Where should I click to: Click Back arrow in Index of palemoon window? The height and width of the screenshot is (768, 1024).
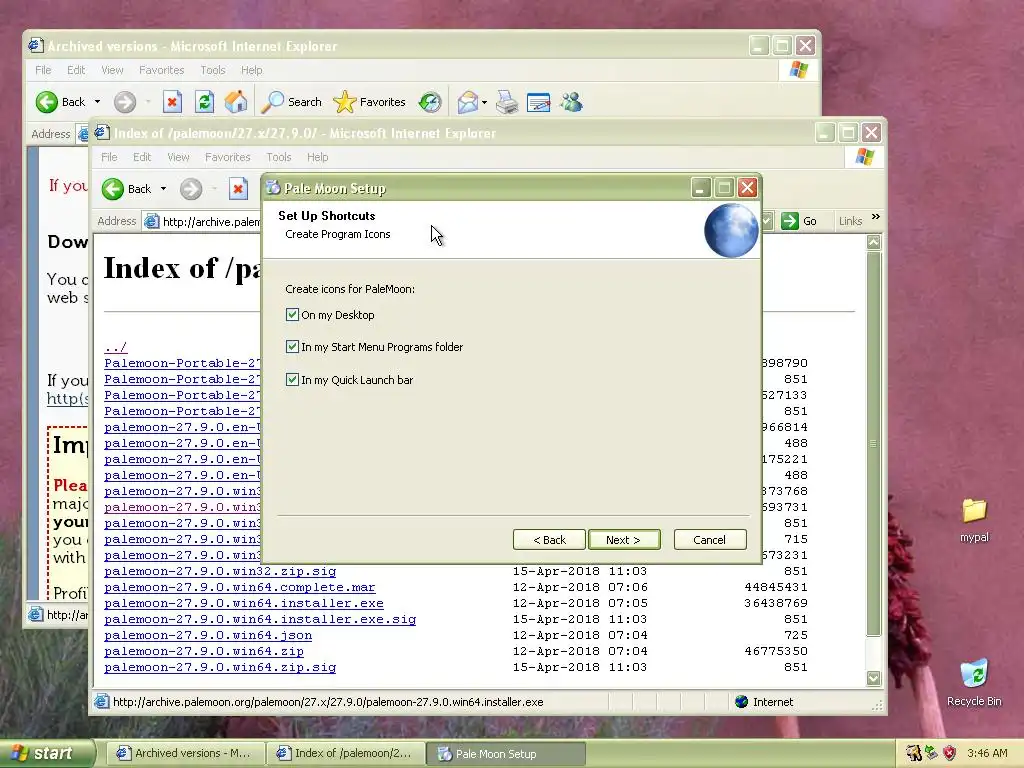pyautogui.click(x=113, y=189)
